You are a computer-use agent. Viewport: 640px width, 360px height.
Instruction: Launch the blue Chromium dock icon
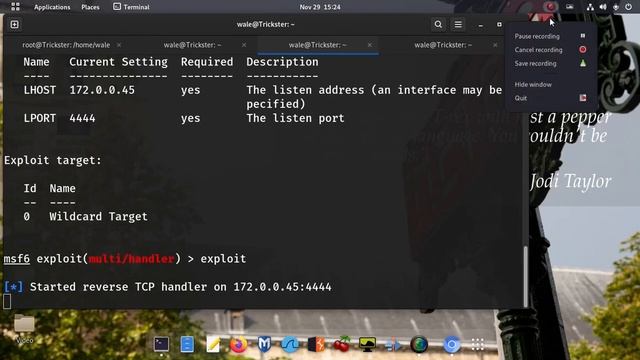(x=451, y=344)
